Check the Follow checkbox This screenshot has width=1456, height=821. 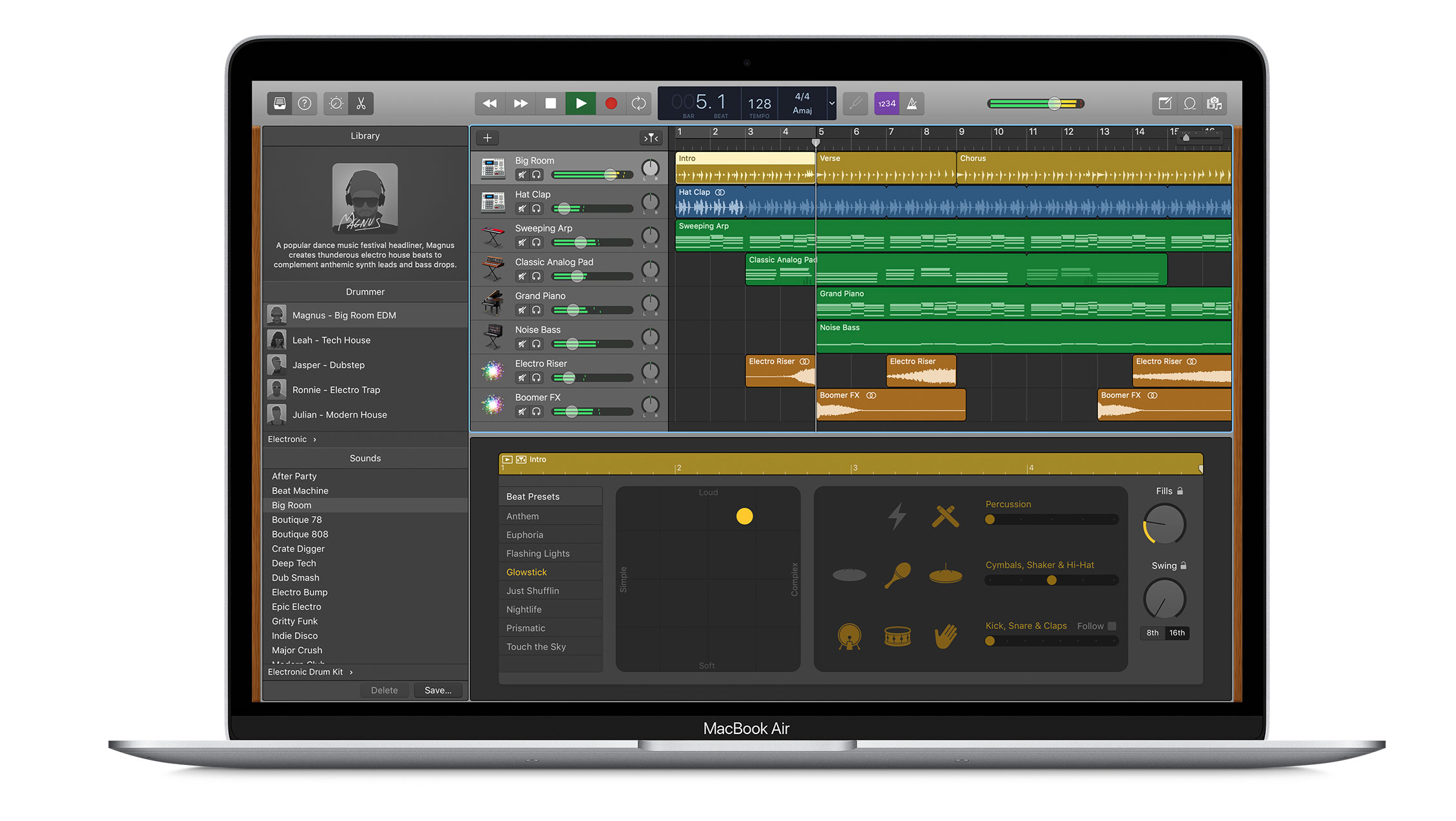[x=1112, y=626]
